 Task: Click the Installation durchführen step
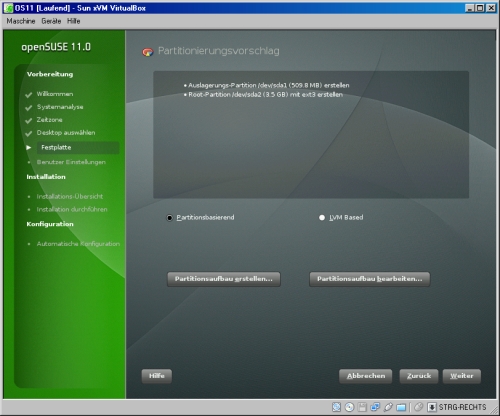point(72,209)
